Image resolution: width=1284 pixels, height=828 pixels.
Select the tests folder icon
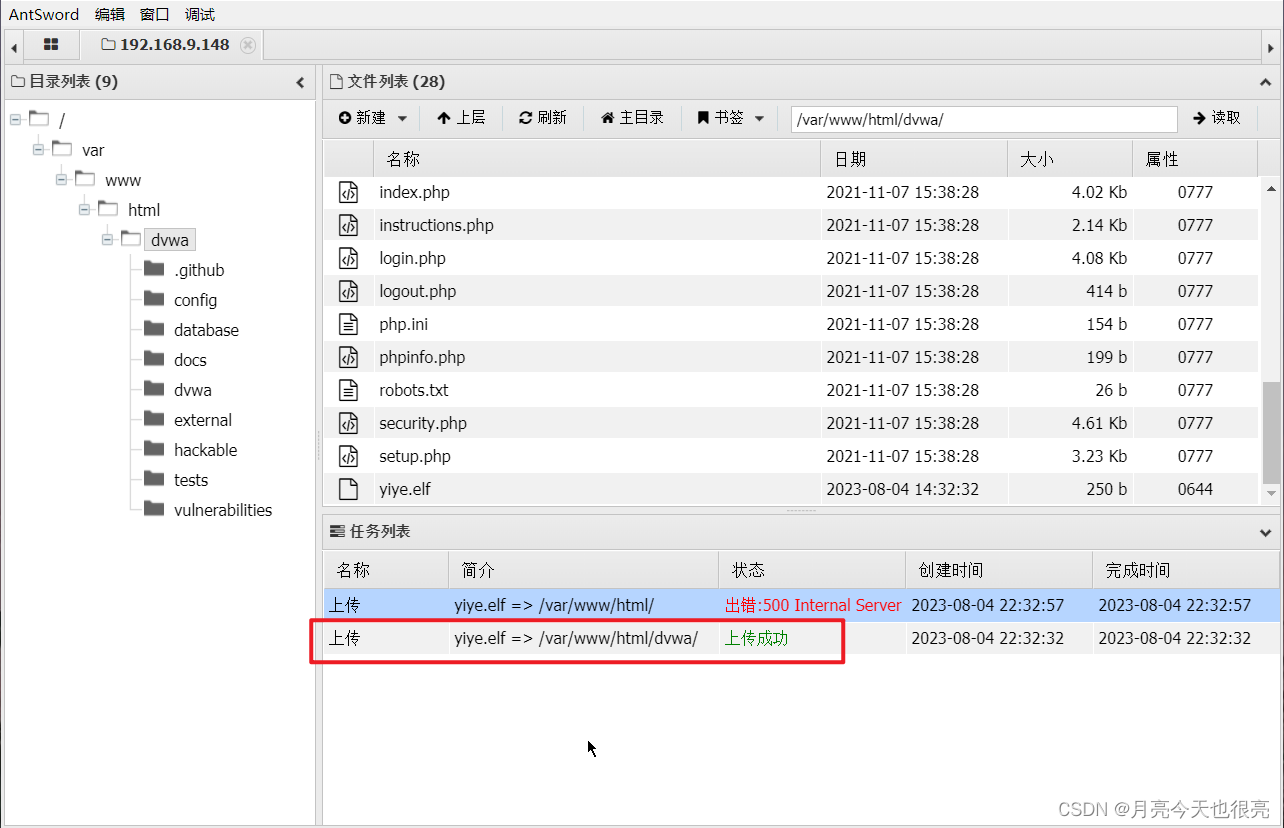(x=154, y=479)
